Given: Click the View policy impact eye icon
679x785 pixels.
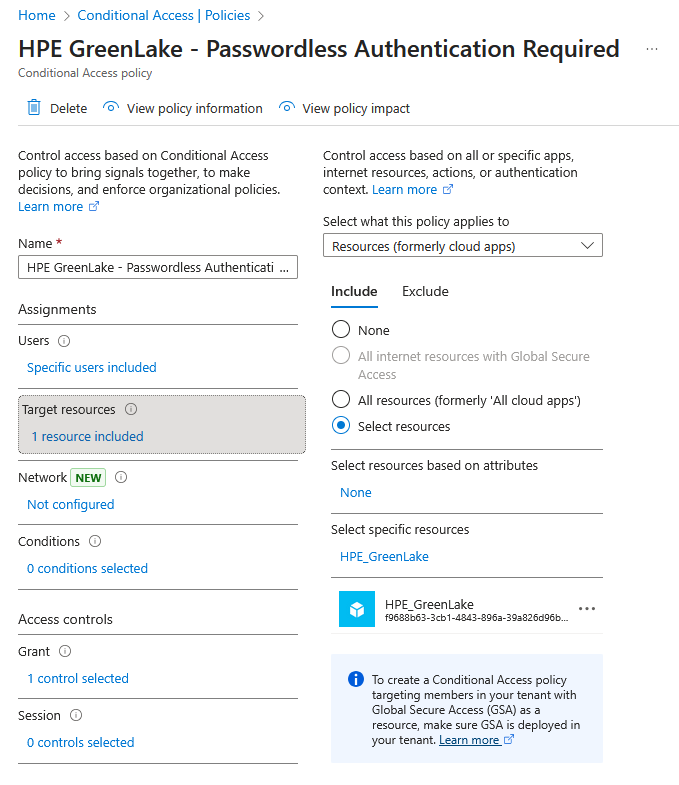Looking at the screenshot, I should [x=287, y=108].
